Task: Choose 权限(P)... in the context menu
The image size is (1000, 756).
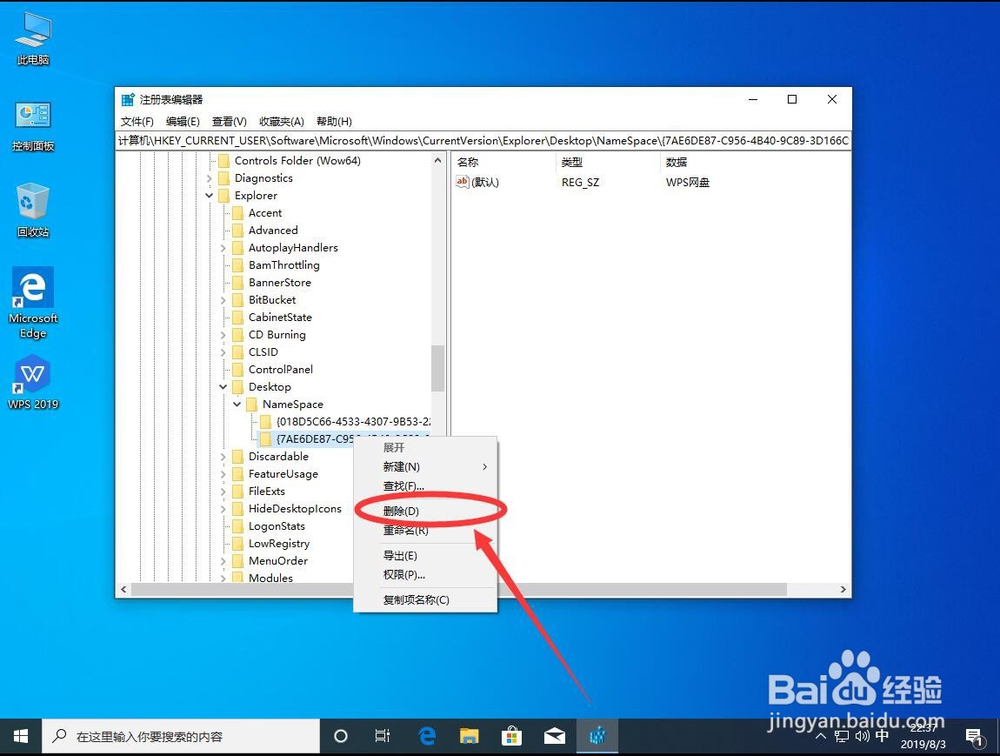Action: 425,575
